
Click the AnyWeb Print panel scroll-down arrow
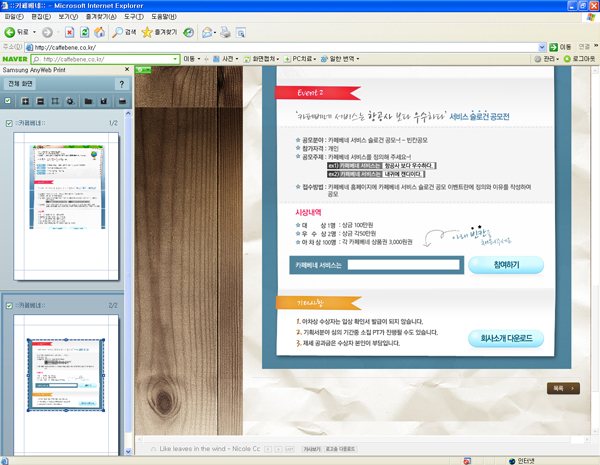pyautogui.click(x=128, y=452)
